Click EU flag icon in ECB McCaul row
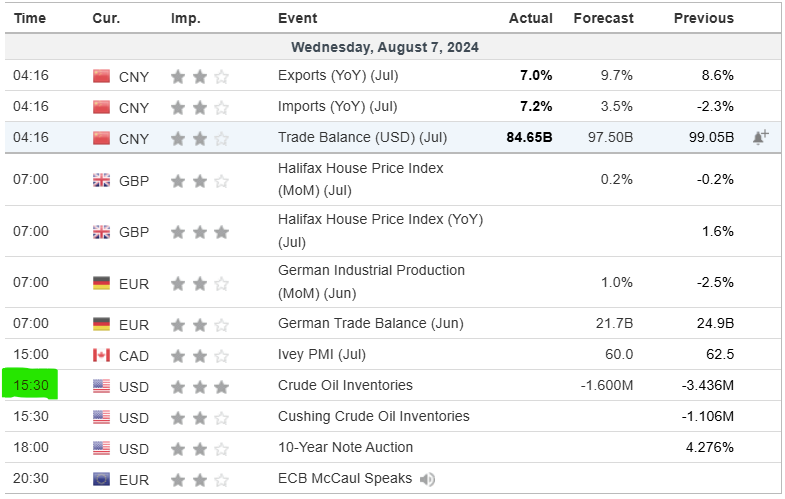 (101, 479)
